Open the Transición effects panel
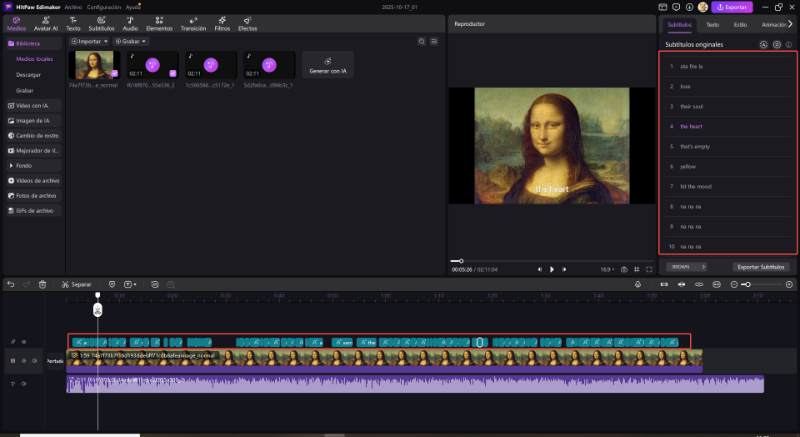This screenshot has width=800, height=437. pos(193,23)
